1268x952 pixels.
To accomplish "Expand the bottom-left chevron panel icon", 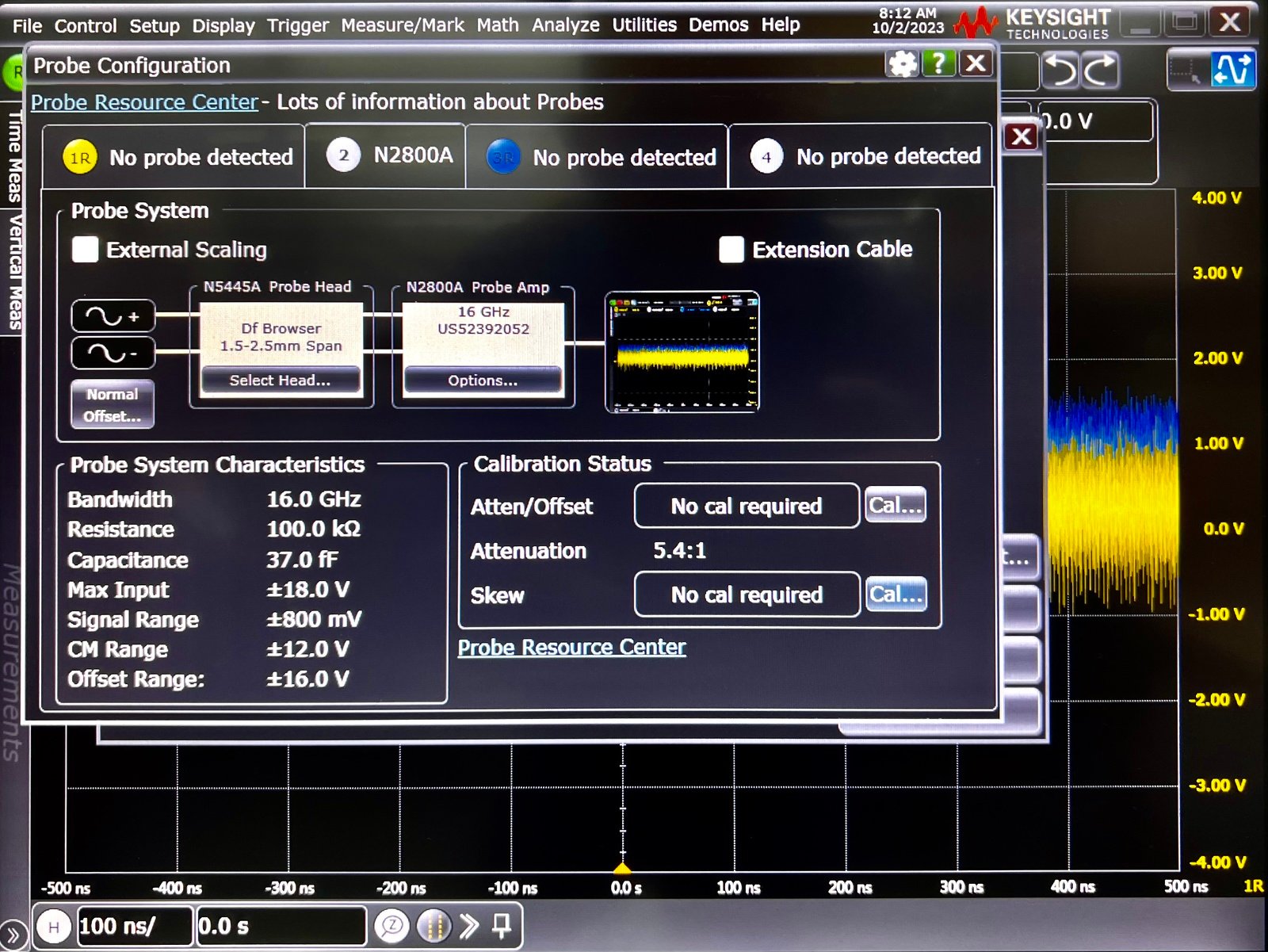I will point(13,936).
